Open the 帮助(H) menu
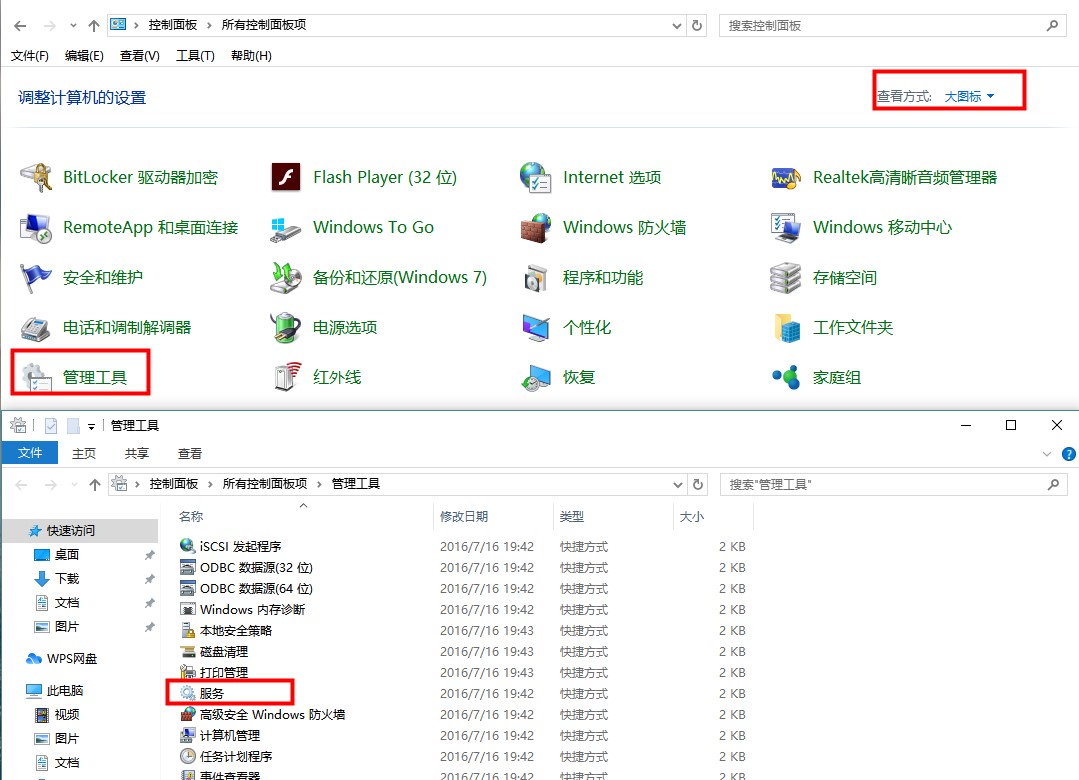The image size is (1079, 780). [x=251, y=56]
